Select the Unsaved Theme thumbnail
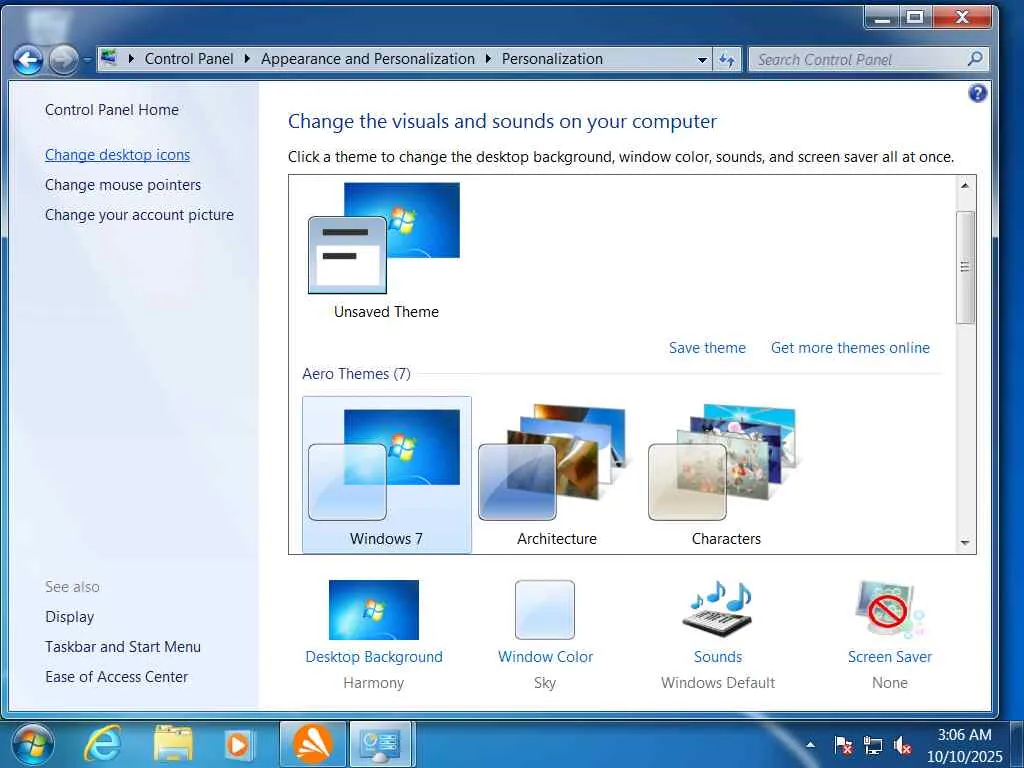Image resolution: width=1024 pixels, height=768 pixels. [384, 238]
